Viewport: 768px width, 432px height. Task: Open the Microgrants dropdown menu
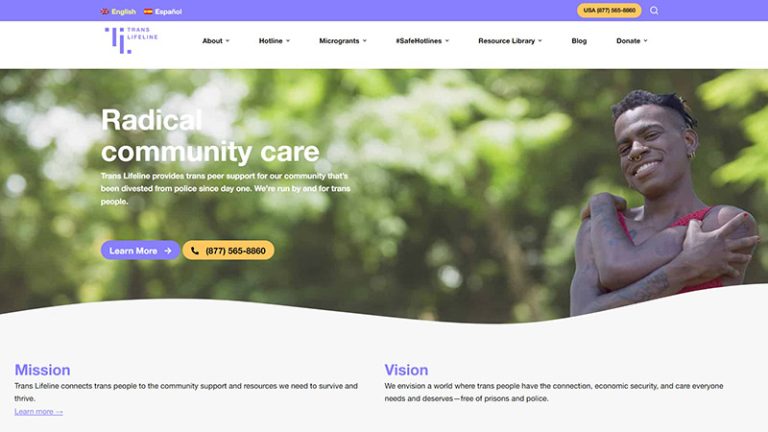pyautogui.click(x=343, y=41)
